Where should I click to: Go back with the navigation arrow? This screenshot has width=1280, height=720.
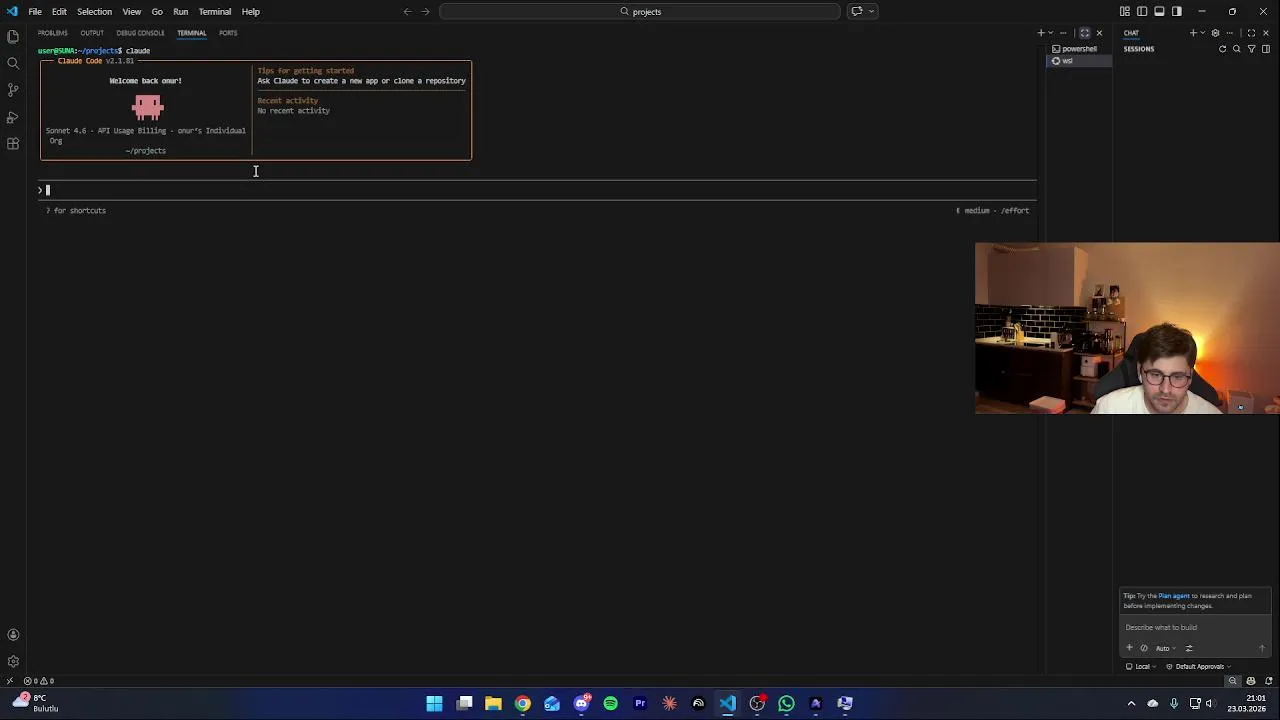pyautogui.click(x=407, y=12)
